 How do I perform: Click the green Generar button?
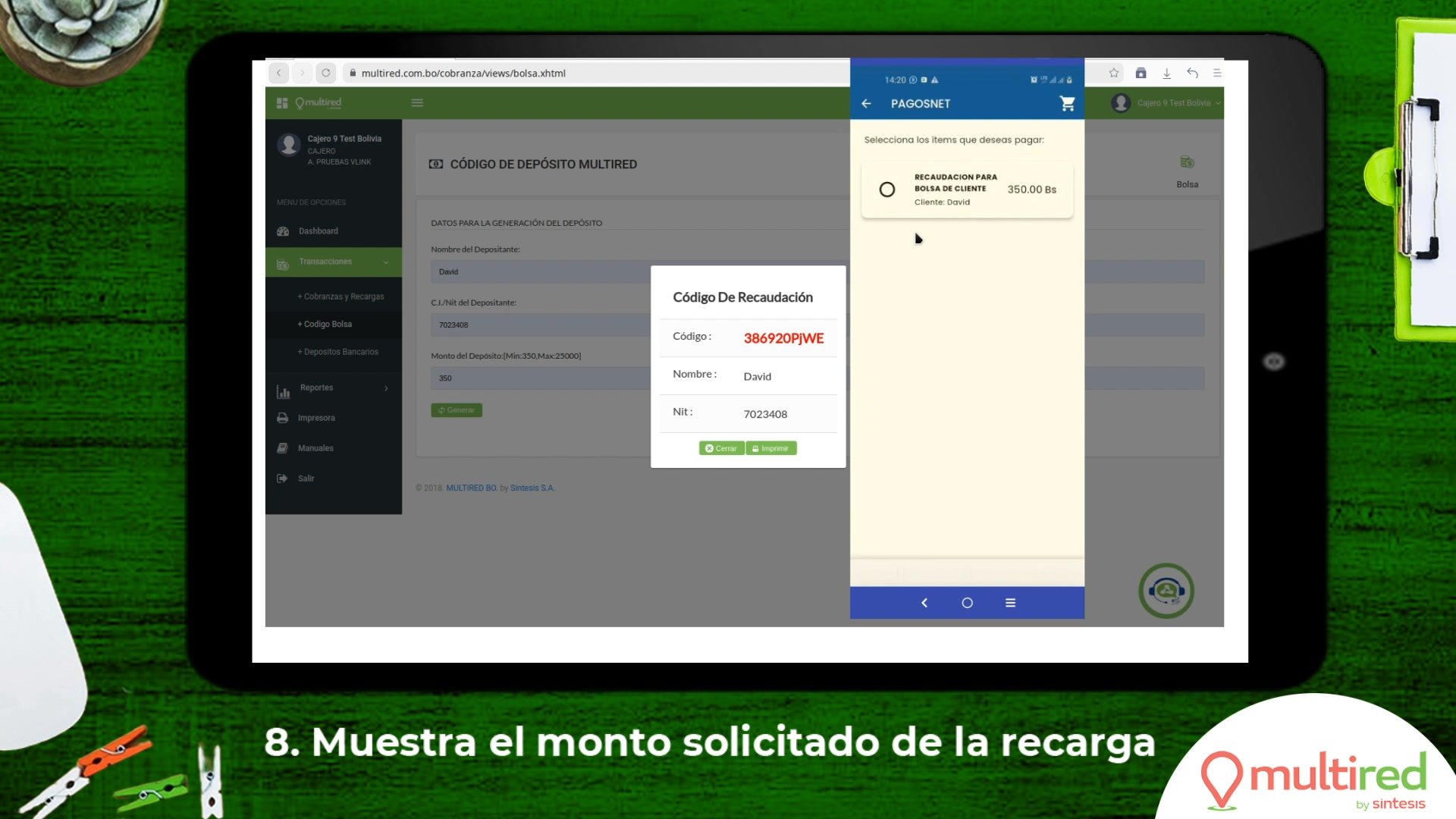(457, 410)
